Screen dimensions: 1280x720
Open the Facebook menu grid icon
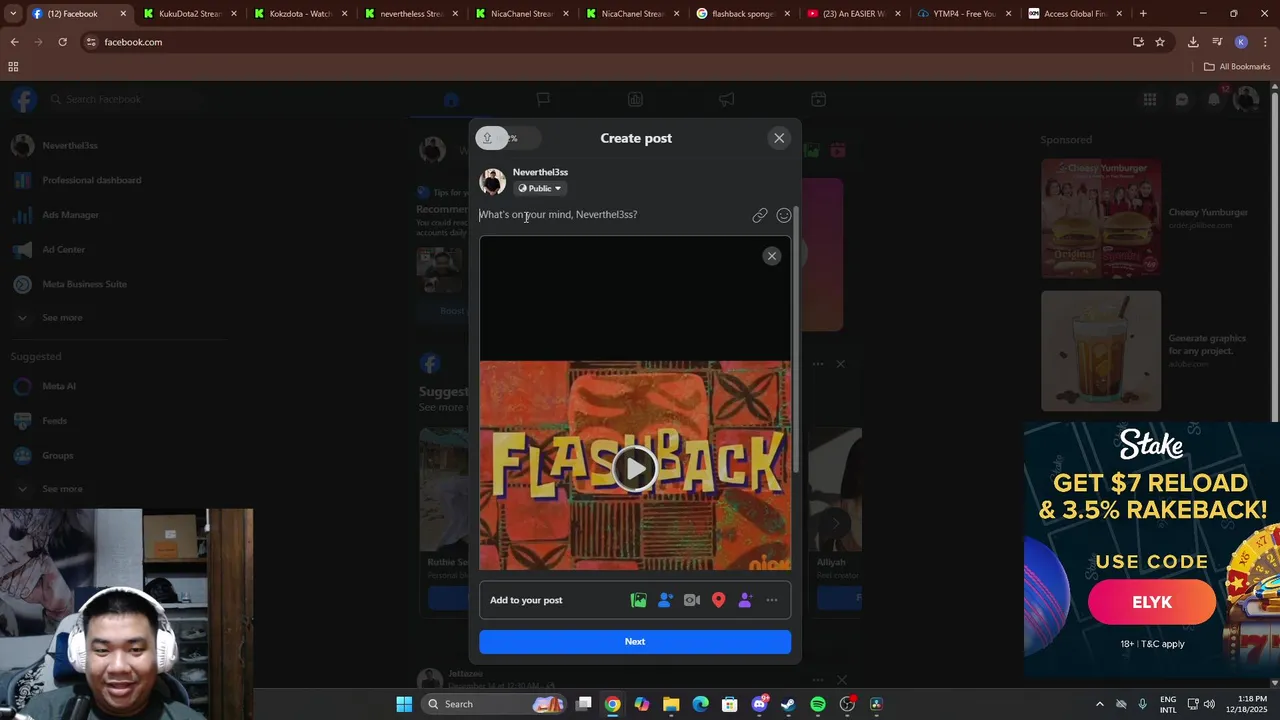(x=1150, y=99)
